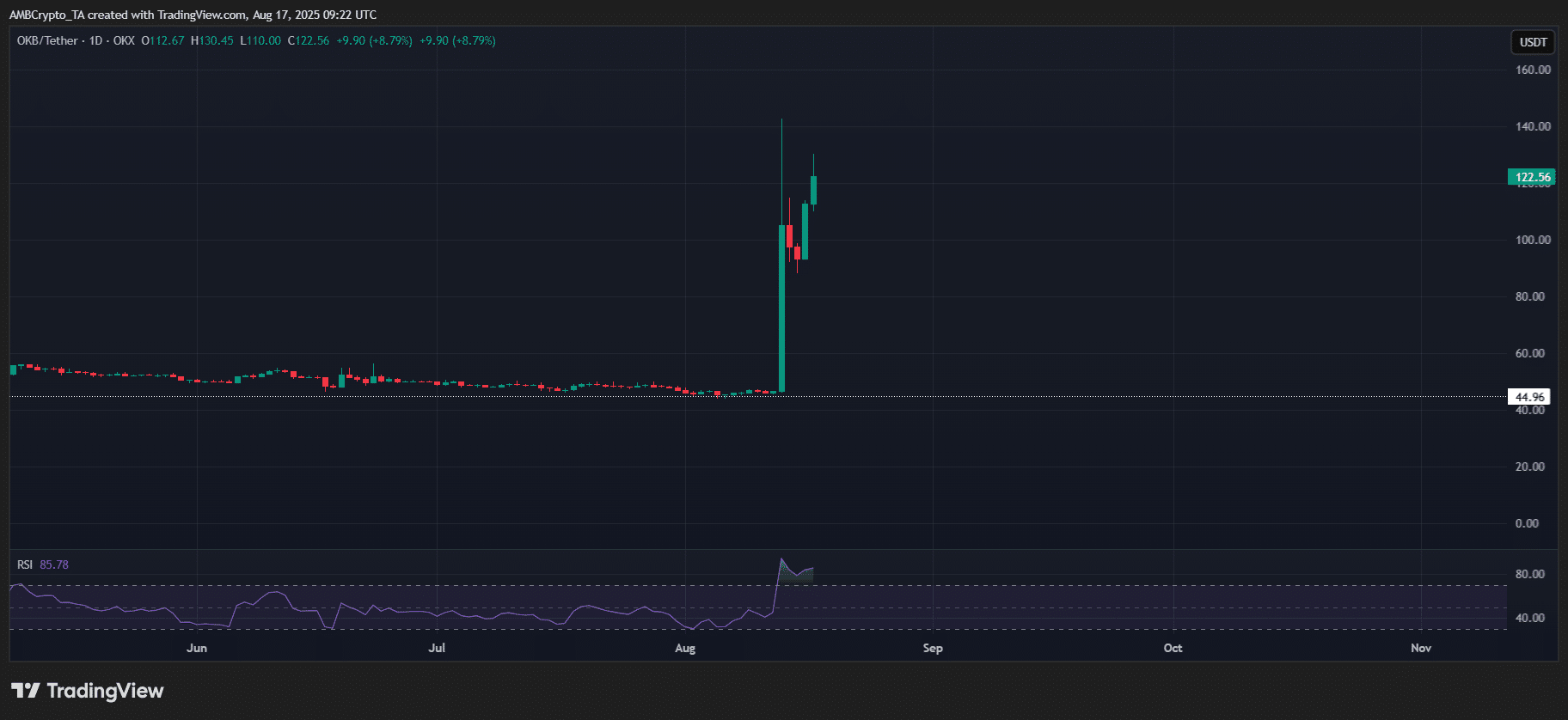Click the Aug label on time axis

[x=685, y=648]
